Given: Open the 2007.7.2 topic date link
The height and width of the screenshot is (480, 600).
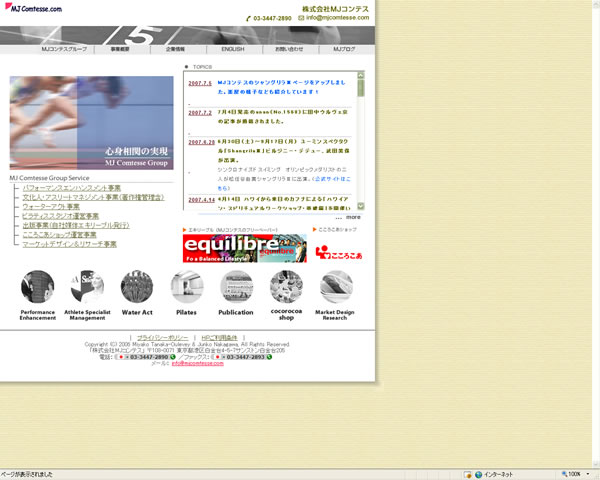Looking at the screenshot, I should [x=200, y=113].
